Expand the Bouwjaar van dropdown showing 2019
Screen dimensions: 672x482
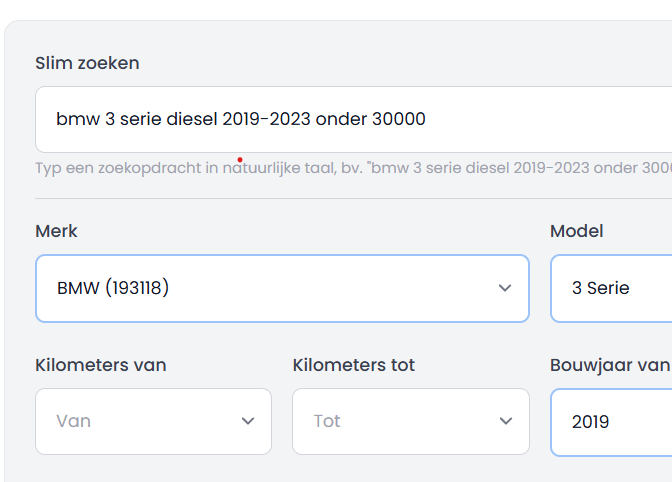(610, 421)
